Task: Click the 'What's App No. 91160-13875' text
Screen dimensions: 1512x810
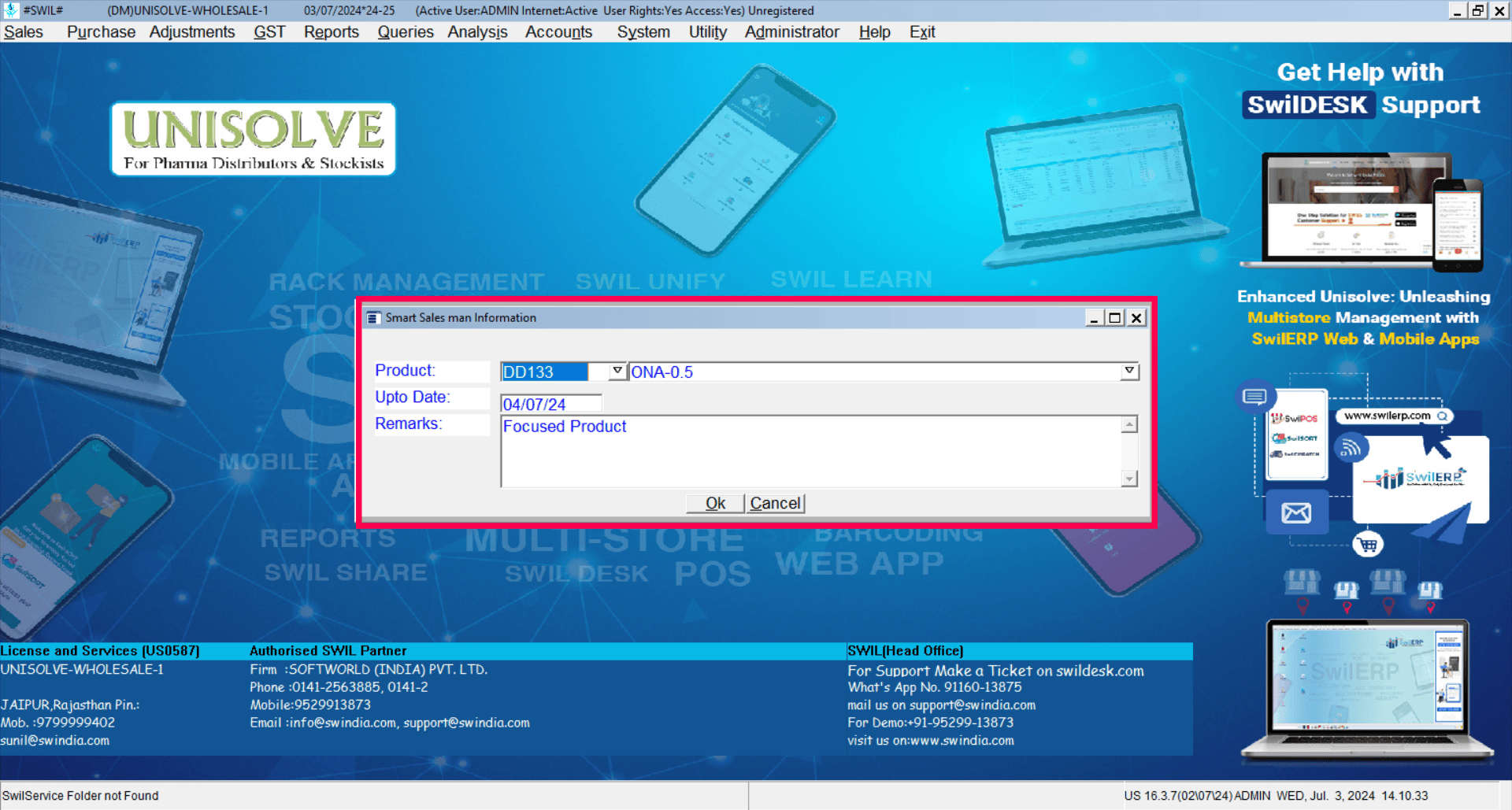Action: [x=935, y=687]
